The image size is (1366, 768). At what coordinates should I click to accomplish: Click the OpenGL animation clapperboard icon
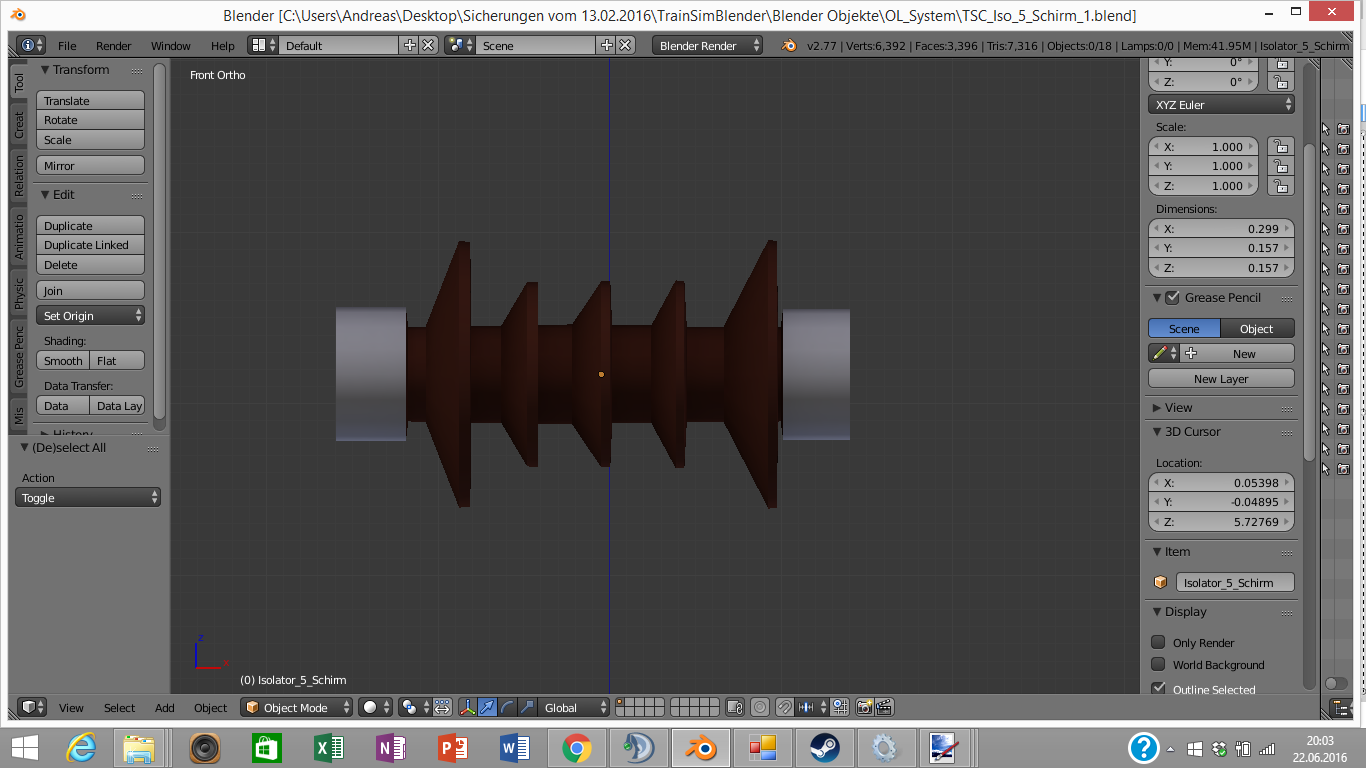coord(884,707)
